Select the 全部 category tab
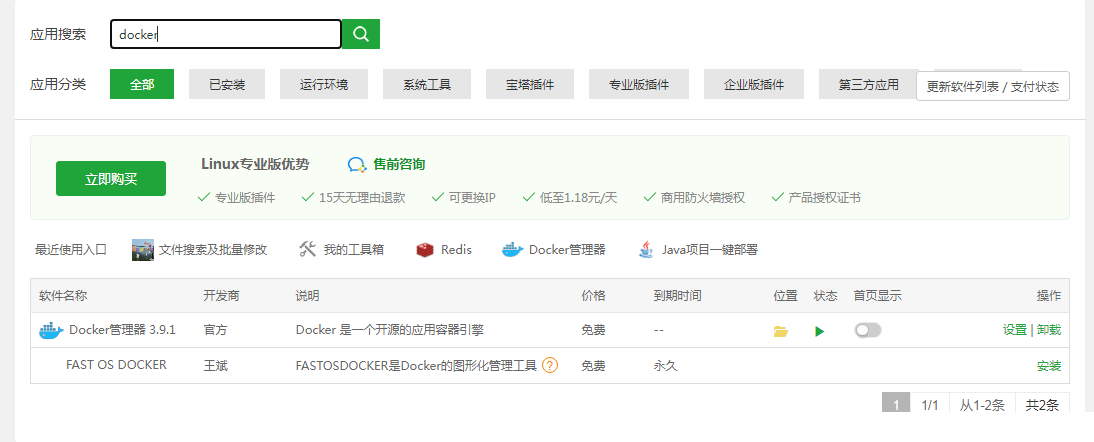The width and height of the screenshot is (1094, 442). click(142, 84)
